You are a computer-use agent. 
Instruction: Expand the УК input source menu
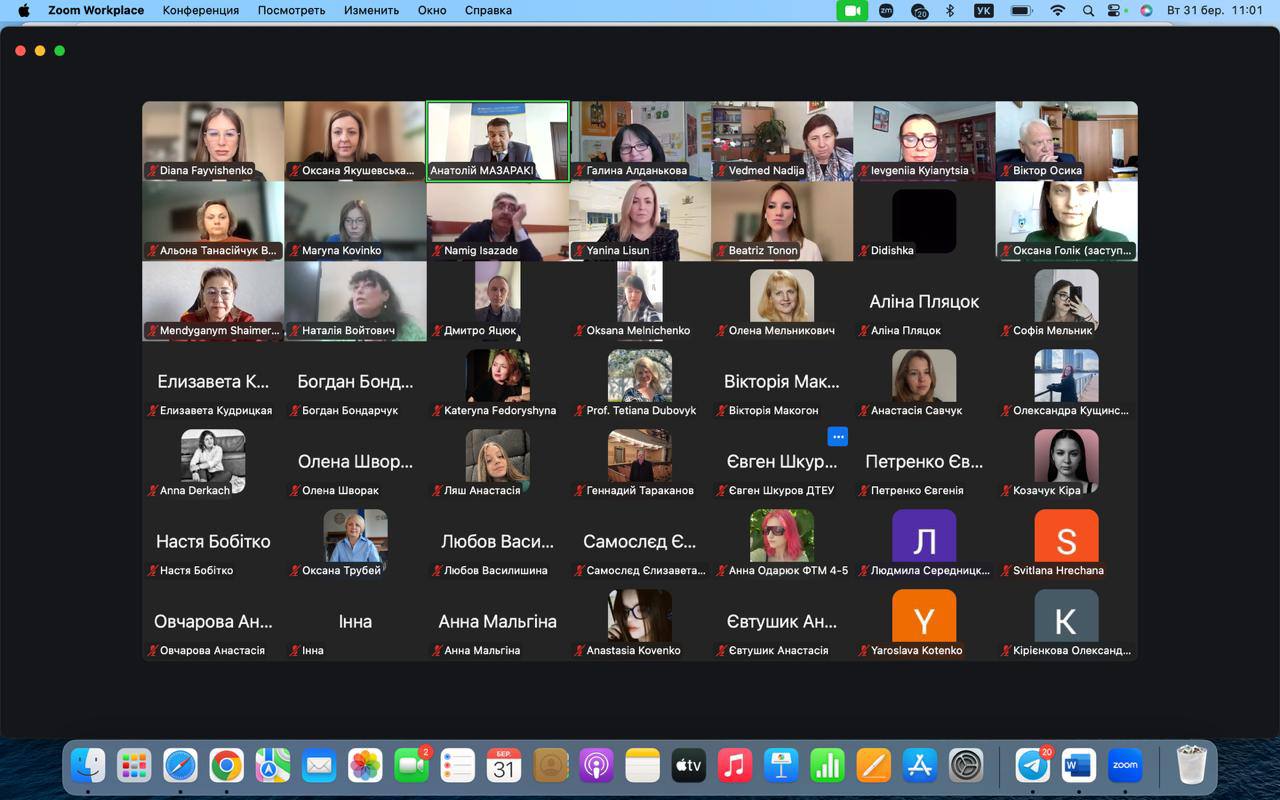click(983, 11)
